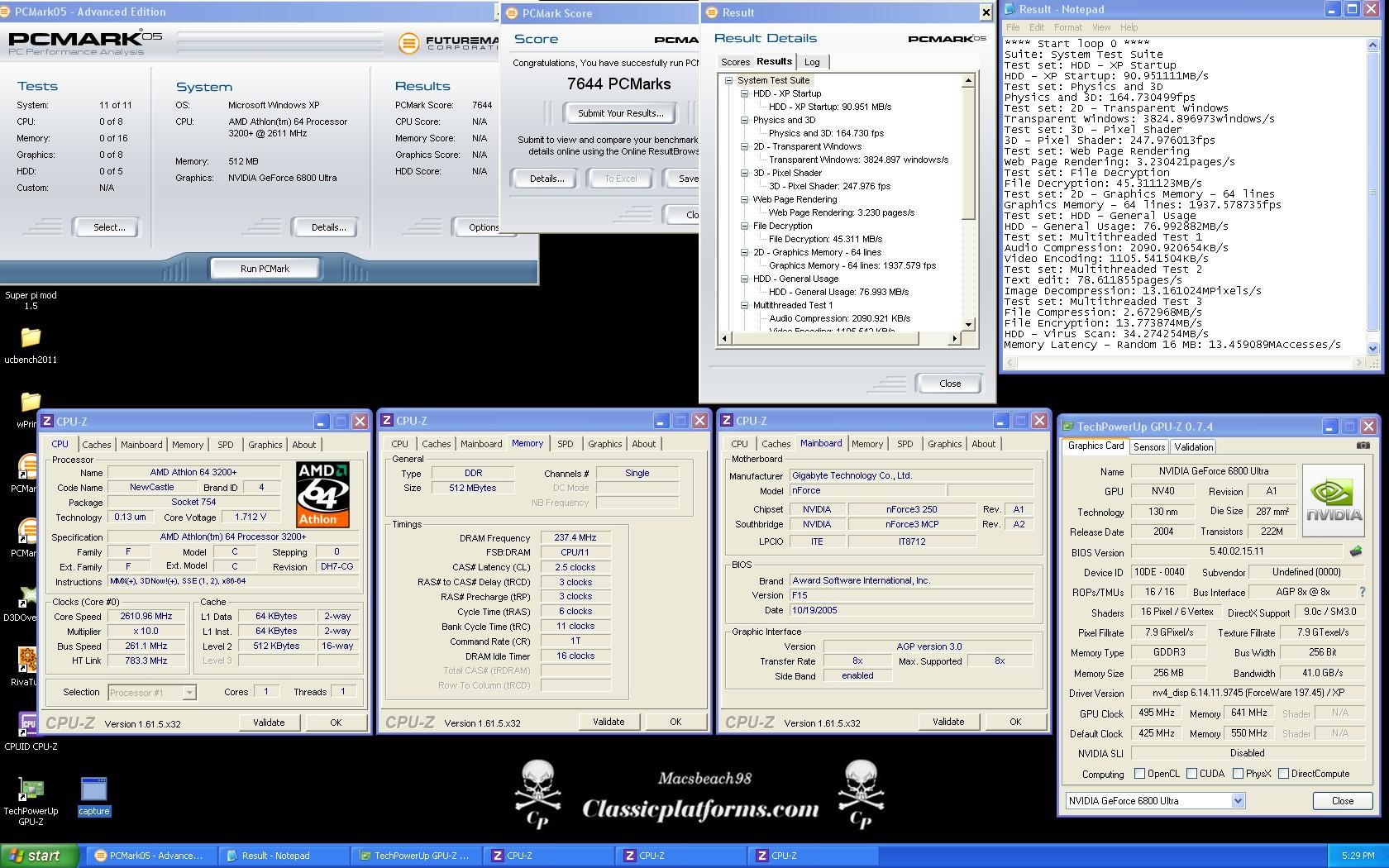Select the Audio Compression result row
The width and height of the screenshot is (1389, 868).
[x=839, y=318]
